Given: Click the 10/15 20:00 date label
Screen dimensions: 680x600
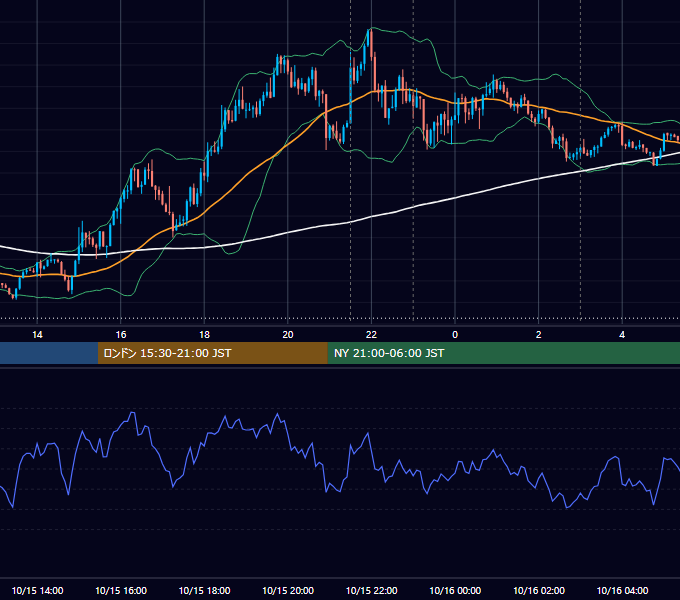Looking at the screenshot, I should coord(288,590).
